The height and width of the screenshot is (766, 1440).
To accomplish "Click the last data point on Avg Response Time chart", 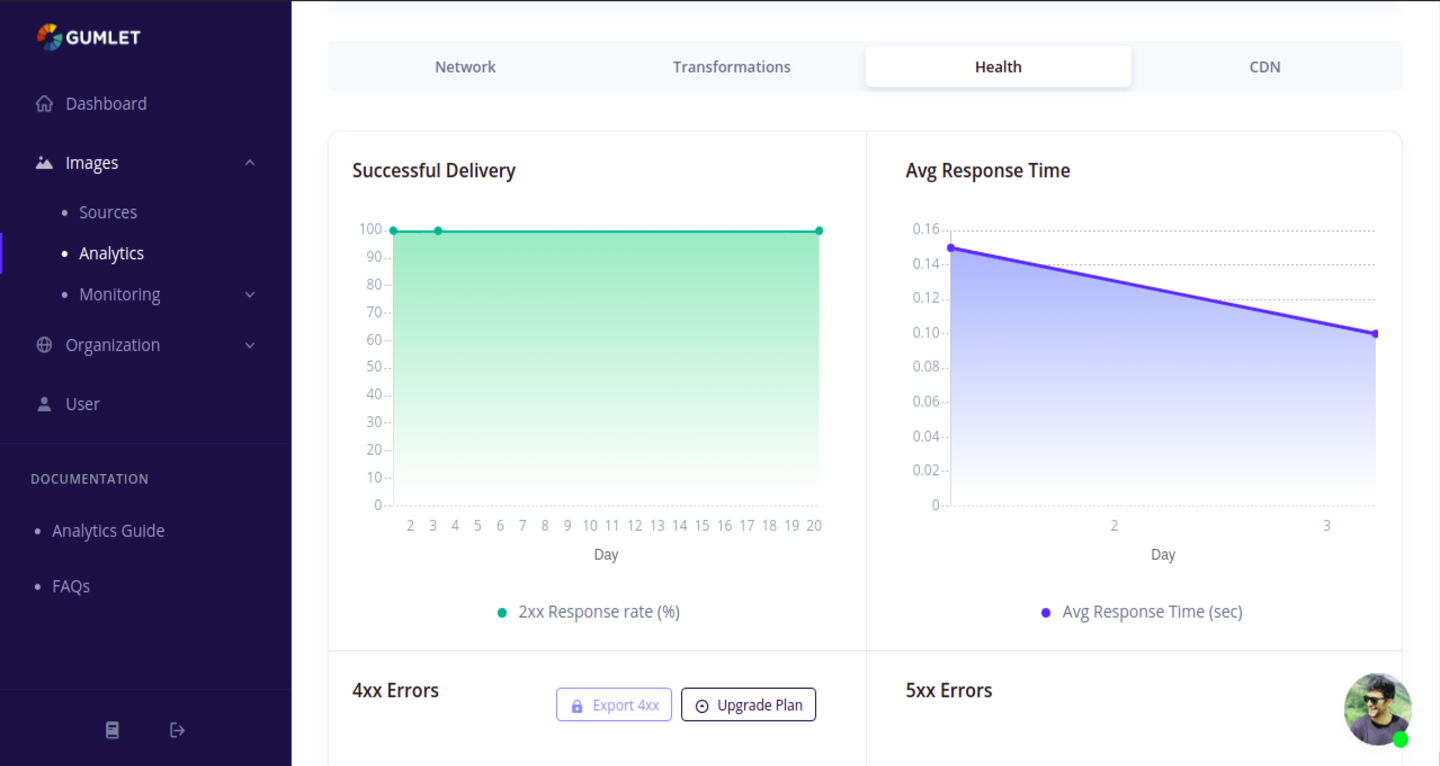I will pyautogui.click(x=1375, y=334).
